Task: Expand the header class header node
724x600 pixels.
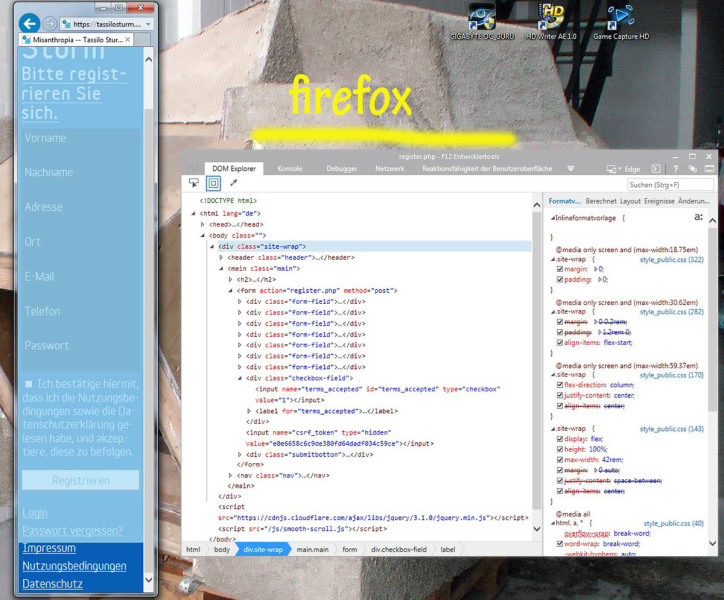Action: pos(221,258)
